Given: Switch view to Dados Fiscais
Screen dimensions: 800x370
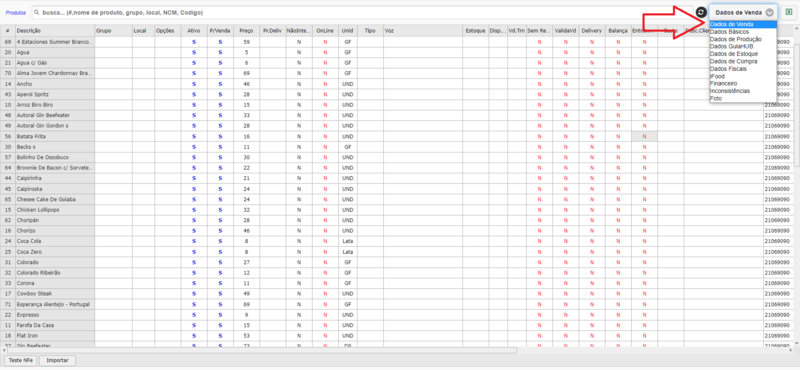Looking at the screenshot, I should click(x=743, y=68).
